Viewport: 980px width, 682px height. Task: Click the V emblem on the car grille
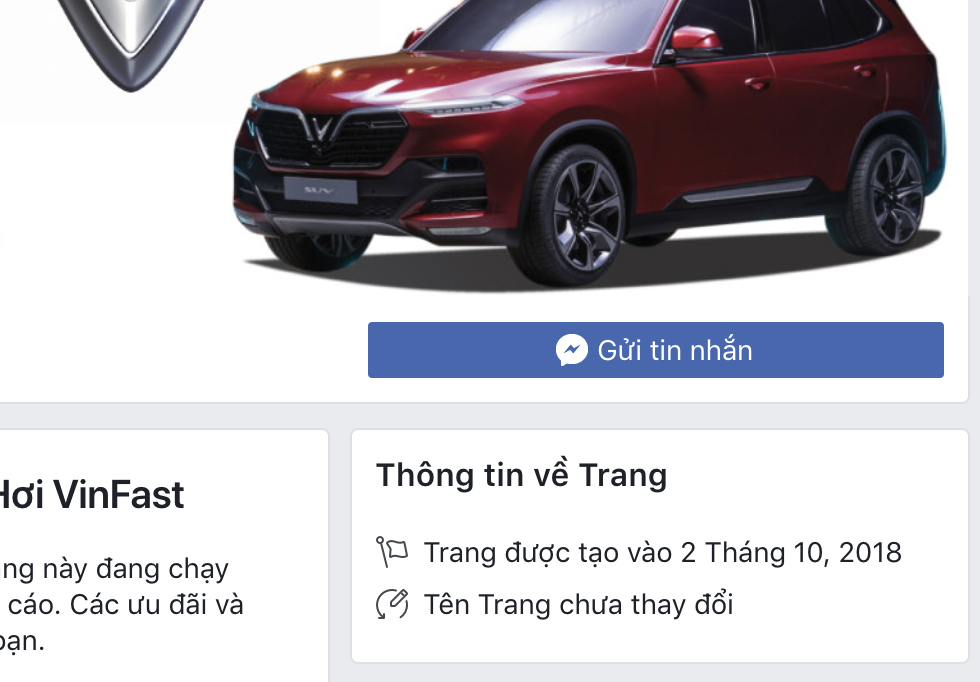322,129
